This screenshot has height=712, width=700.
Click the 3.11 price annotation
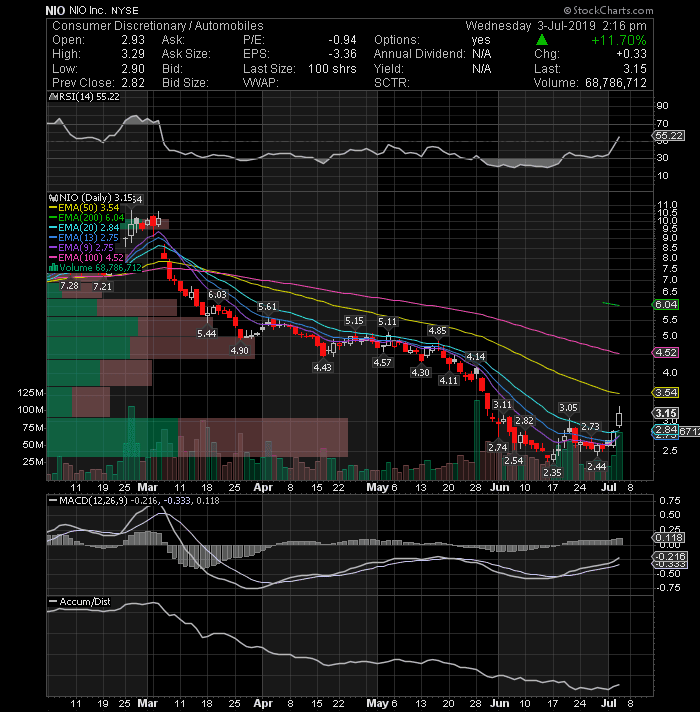coord(503,405)
